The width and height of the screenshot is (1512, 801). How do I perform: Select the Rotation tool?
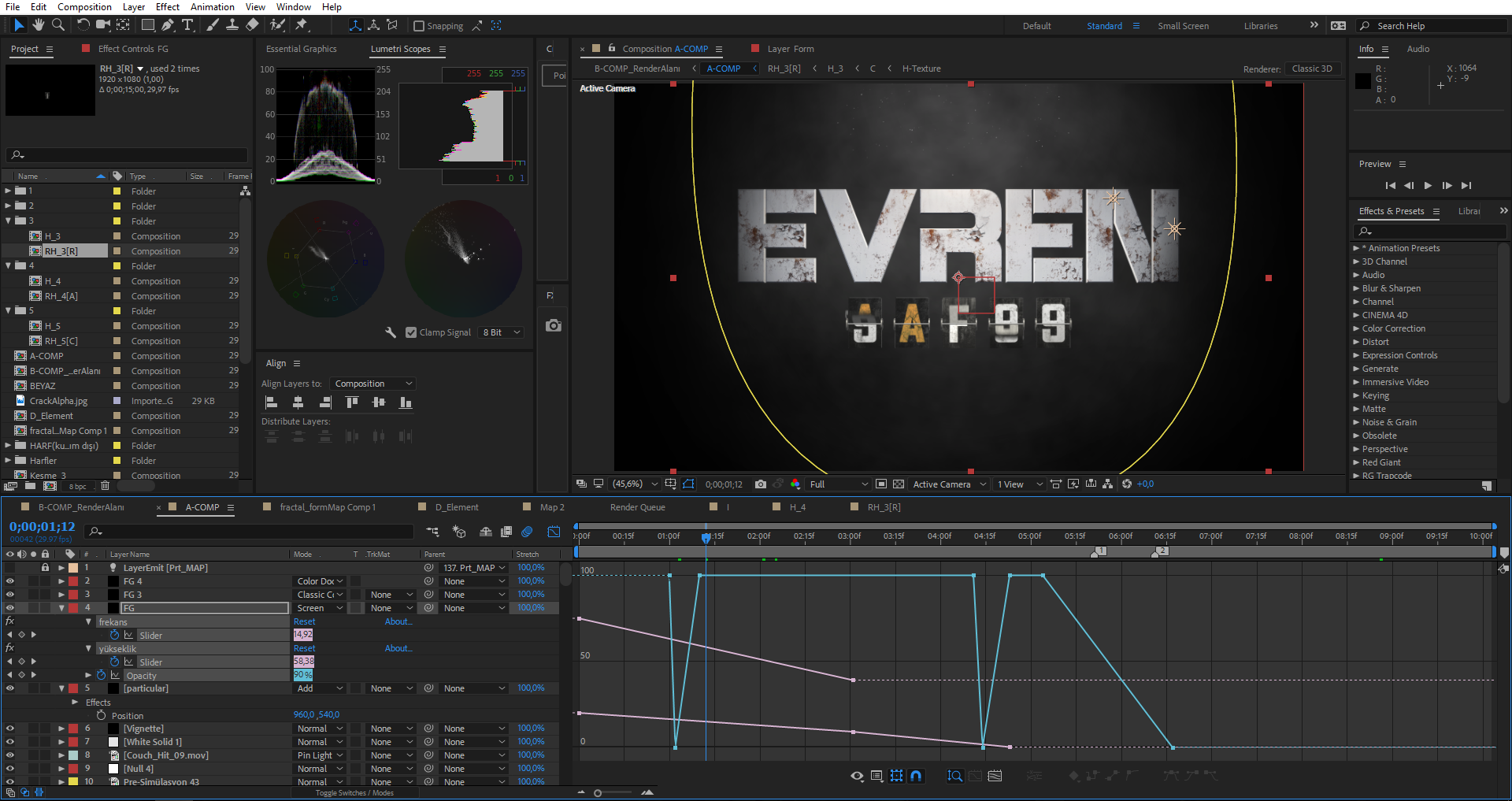click(x=83, y=25)
